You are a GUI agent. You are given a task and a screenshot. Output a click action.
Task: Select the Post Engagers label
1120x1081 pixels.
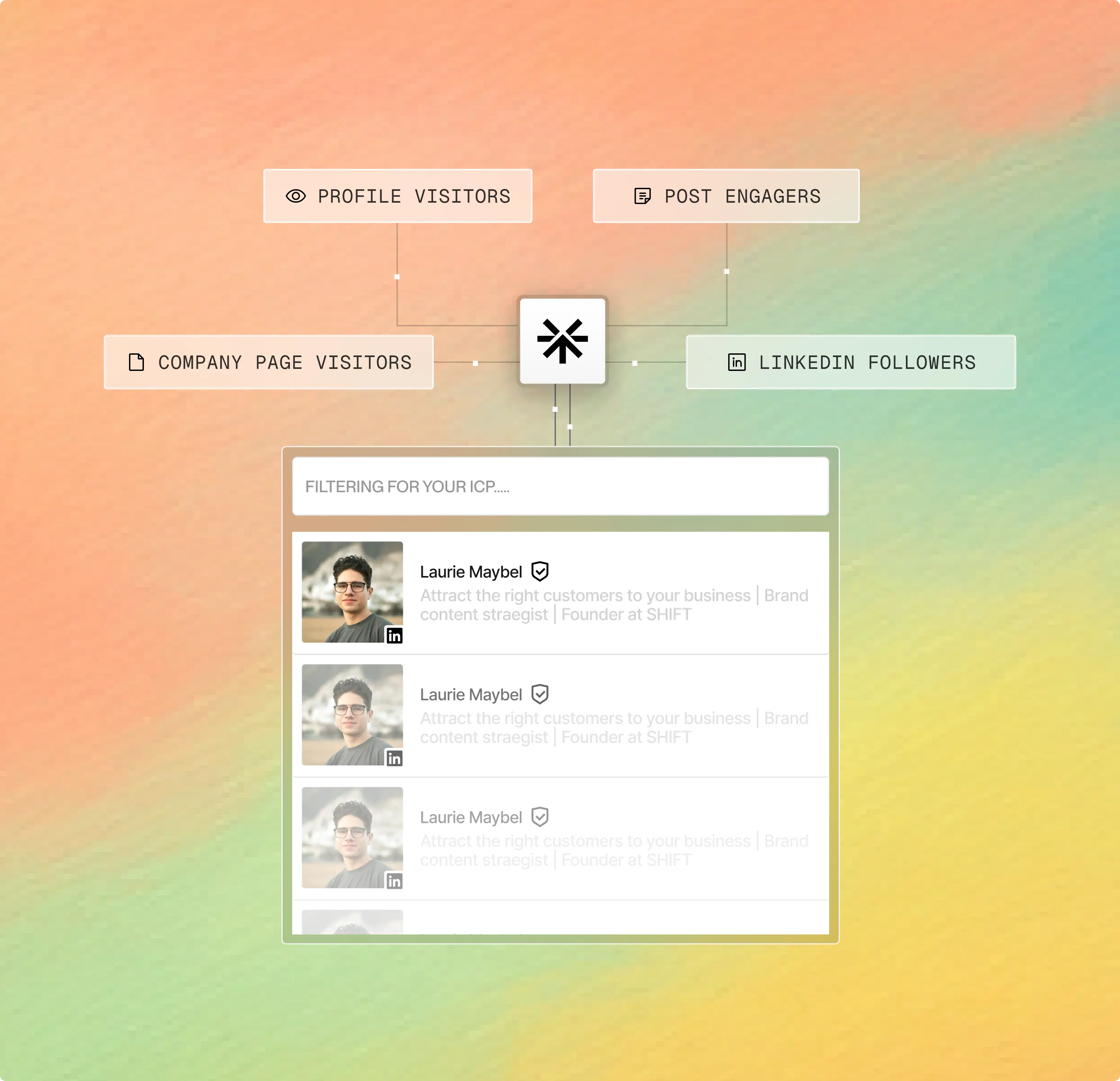click(742, 196)
